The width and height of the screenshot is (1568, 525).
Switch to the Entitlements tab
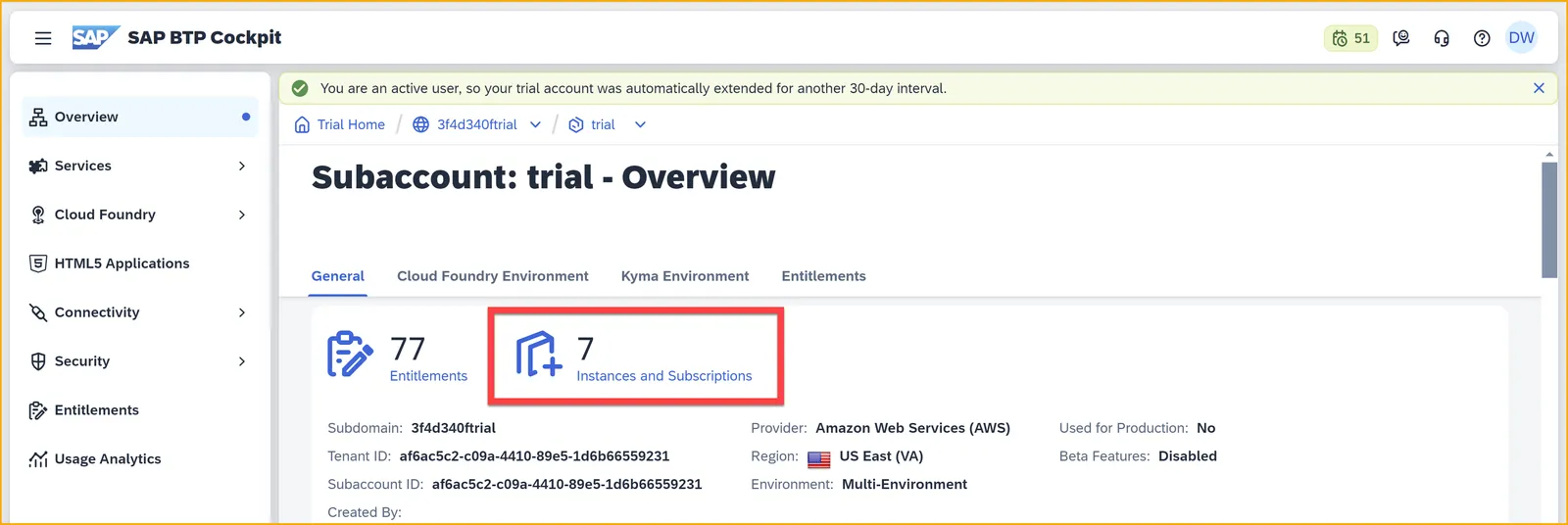[824, 276]
